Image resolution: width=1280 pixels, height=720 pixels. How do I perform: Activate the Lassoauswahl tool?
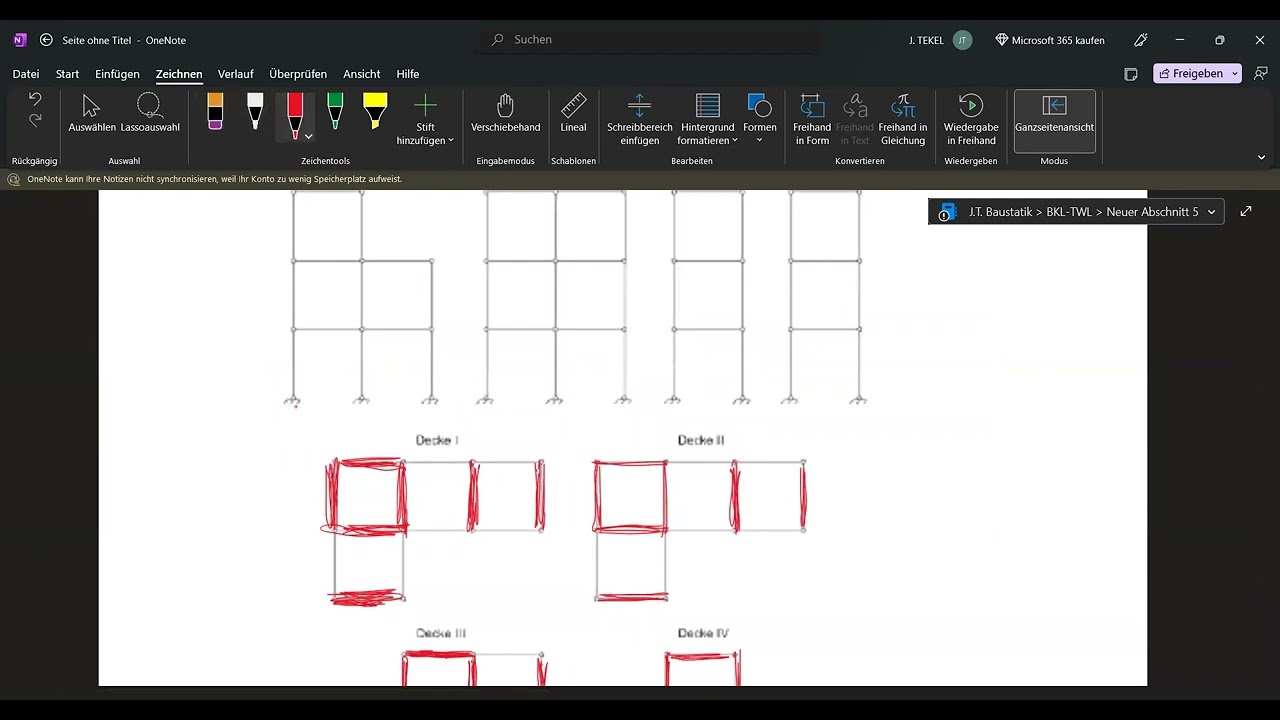(150, 114)
